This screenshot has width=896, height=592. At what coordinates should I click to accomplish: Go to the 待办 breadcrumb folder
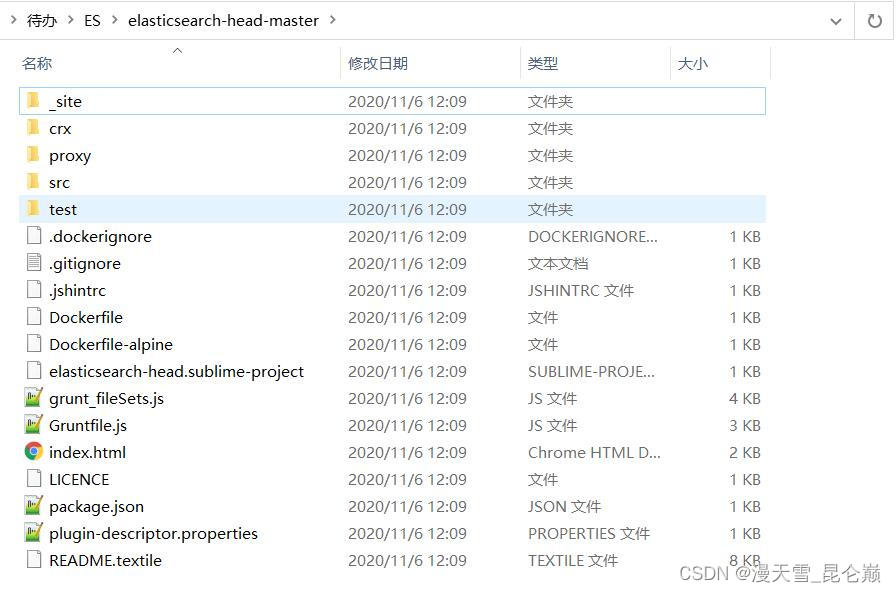42,21
